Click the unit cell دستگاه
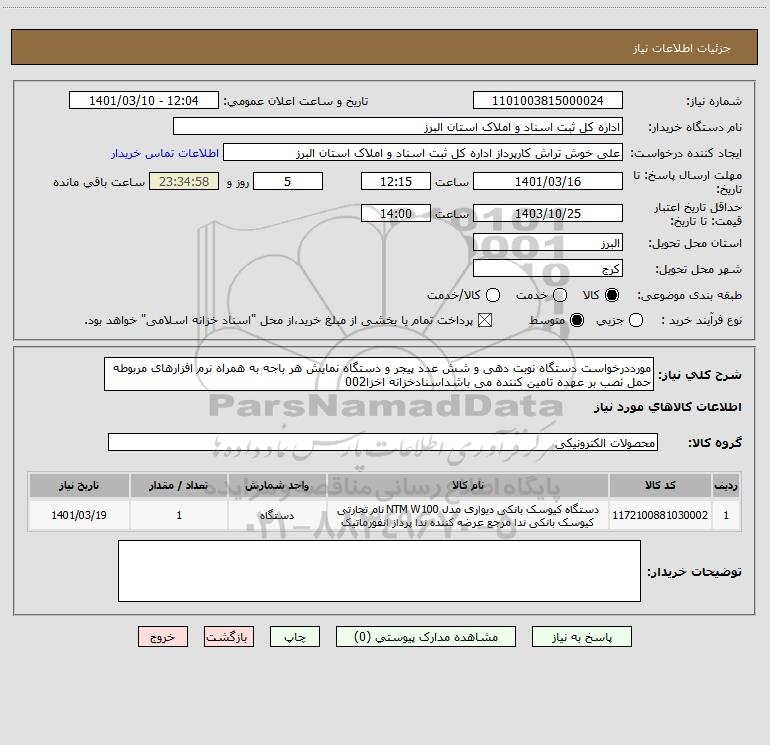The width and height of the screenshot is (770, 745). point(277,515)
